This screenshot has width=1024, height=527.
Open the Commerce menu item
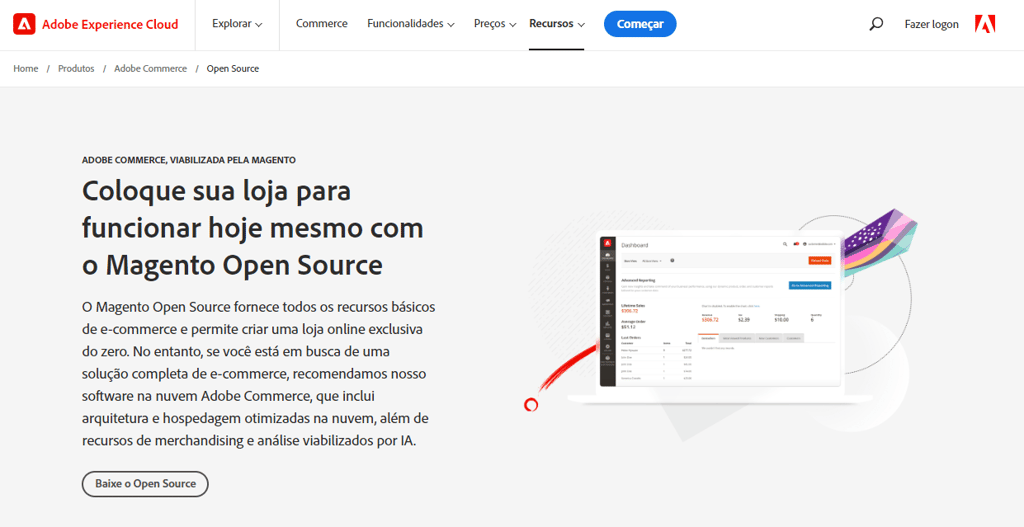coord(321,24)
